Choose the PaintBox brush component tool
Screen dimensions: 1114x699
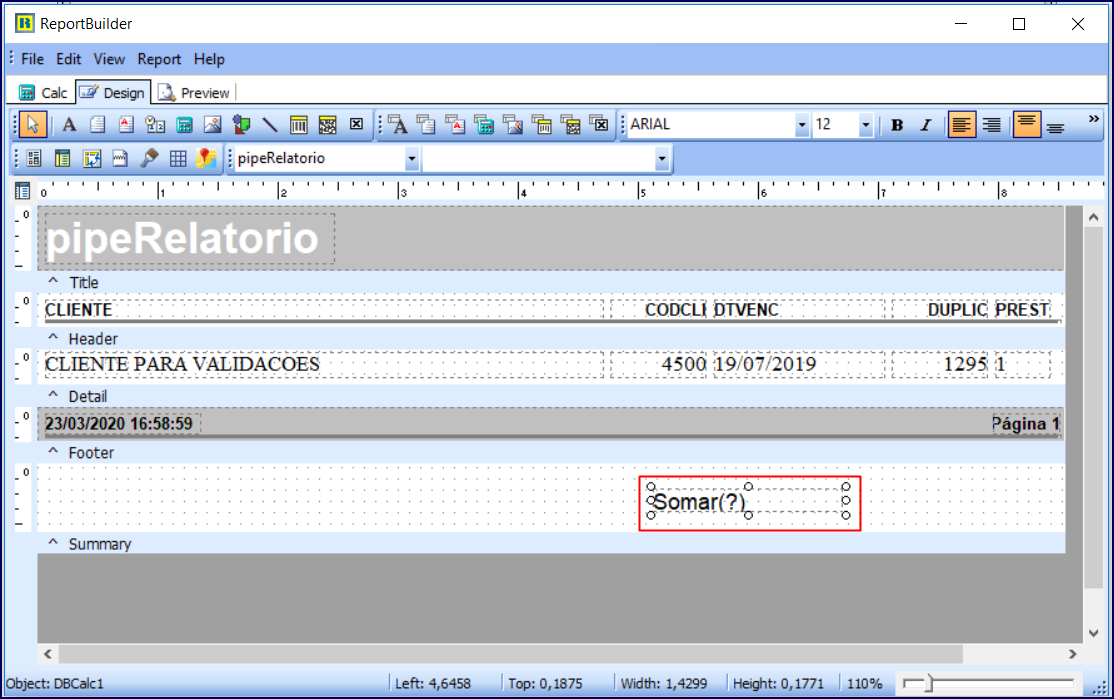(149, 158)
